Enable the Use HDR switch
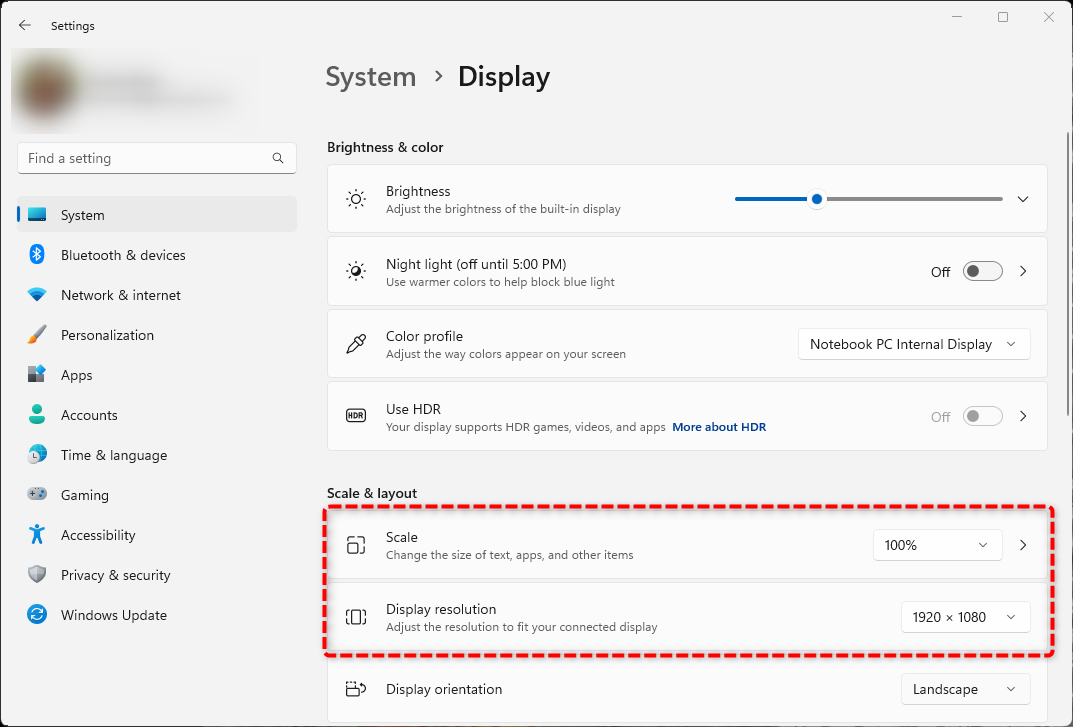Image resolution: width=1073 pixels, height=727 pixels. coord(982,416)
